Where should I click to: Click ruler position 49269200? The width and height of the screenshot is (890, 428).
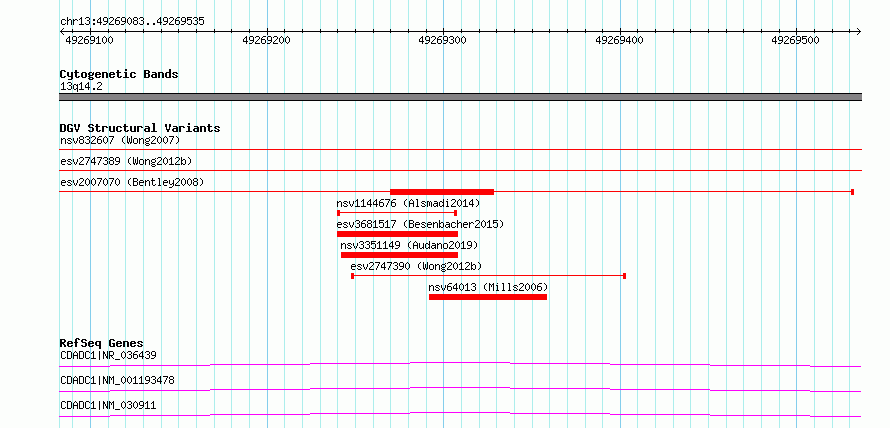coord(266,40)
